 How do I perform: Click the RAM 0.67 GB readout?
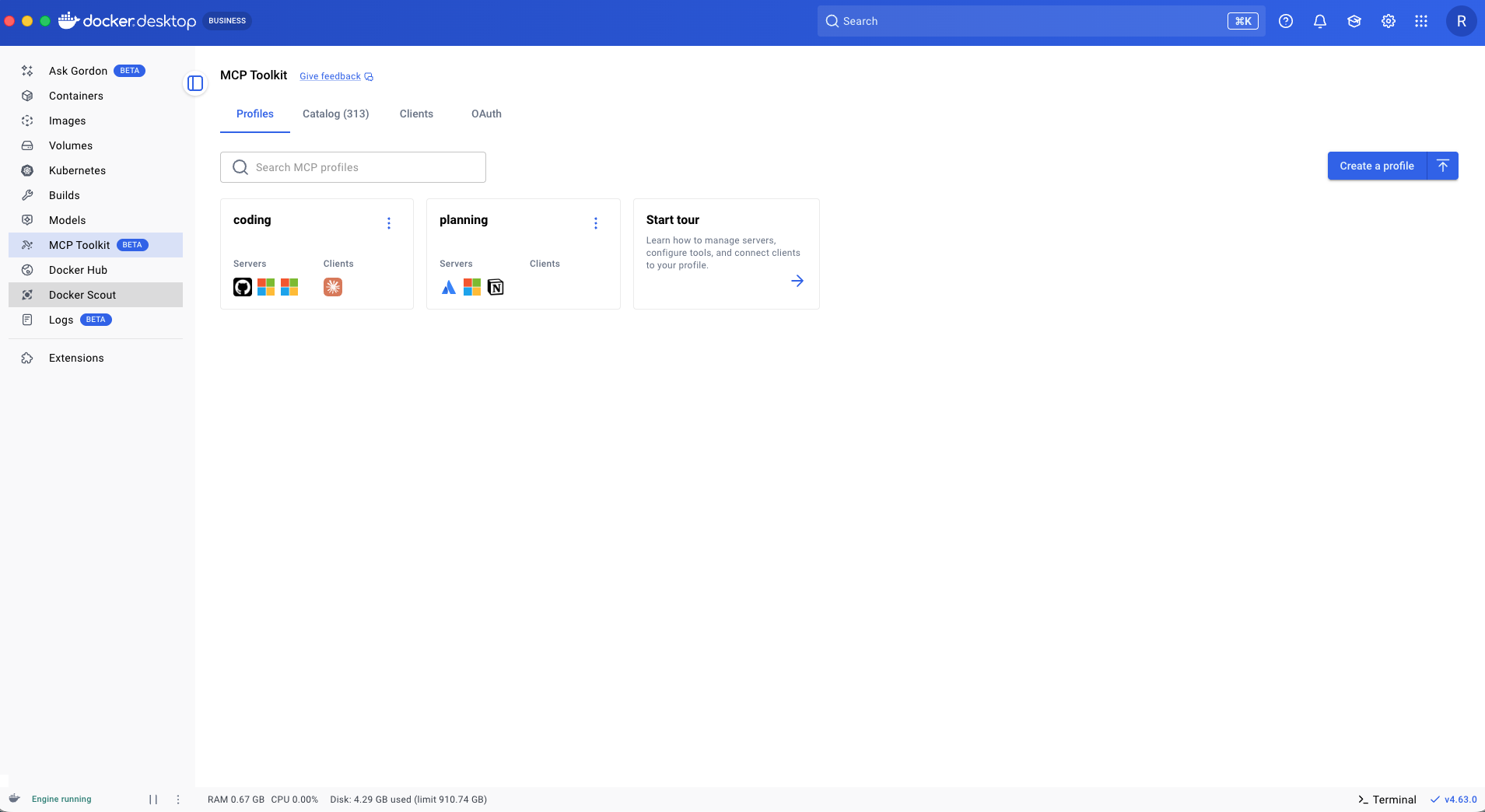pos(236,800)
